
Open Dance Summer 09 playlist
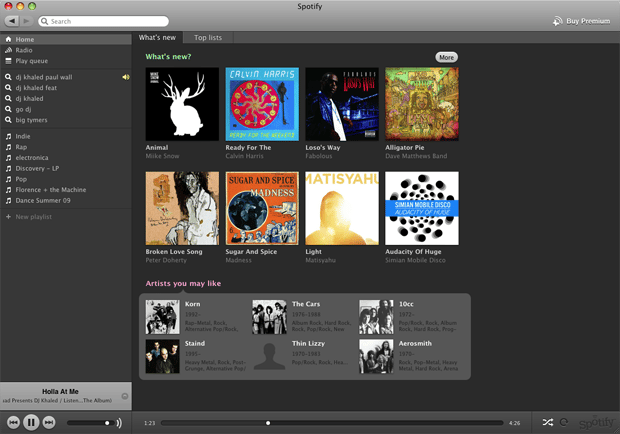point(66,200)
